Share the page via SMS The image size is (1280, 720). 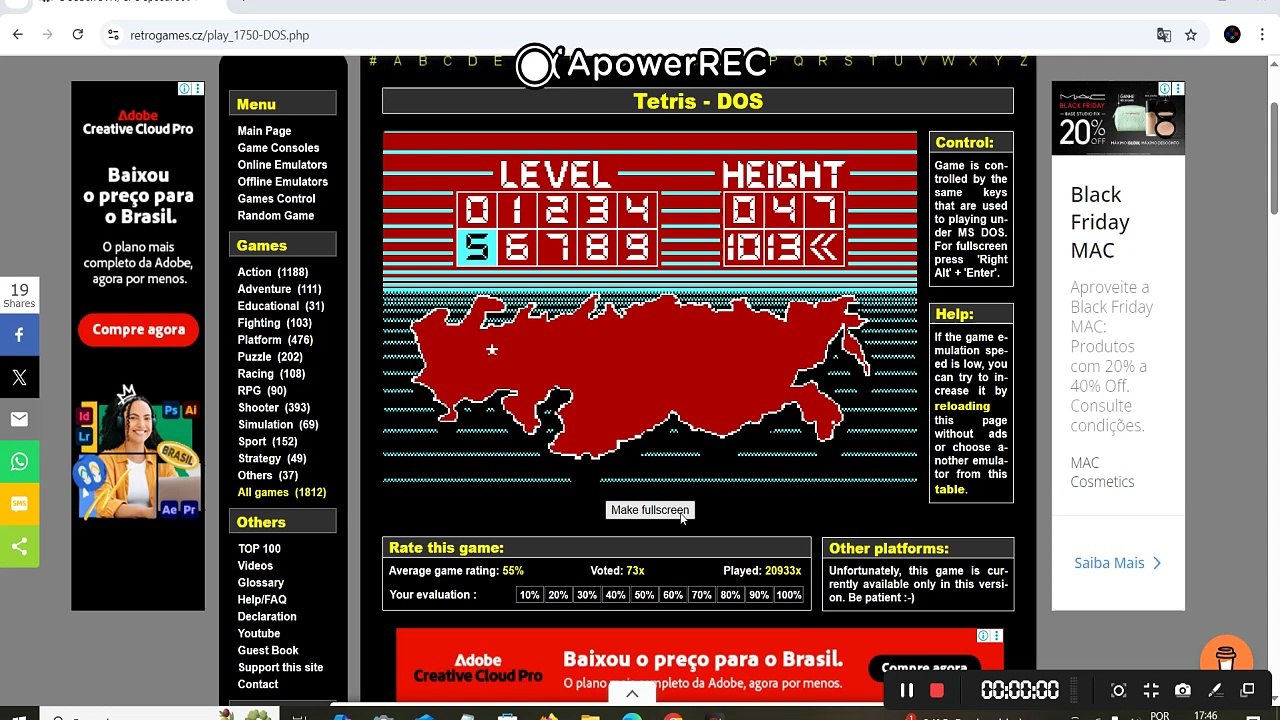tap(19, 504)
